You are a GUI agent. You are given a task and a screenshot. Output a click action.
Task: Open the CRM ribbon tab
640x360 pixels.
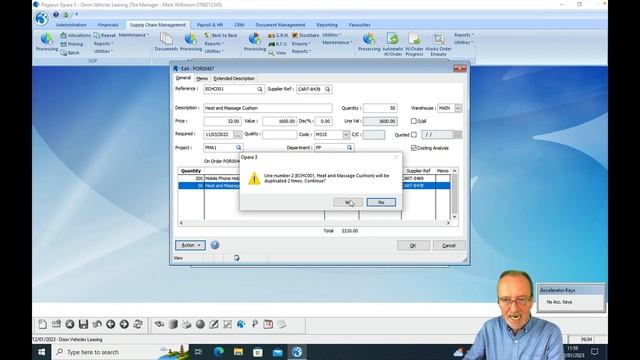coord(239,25)
